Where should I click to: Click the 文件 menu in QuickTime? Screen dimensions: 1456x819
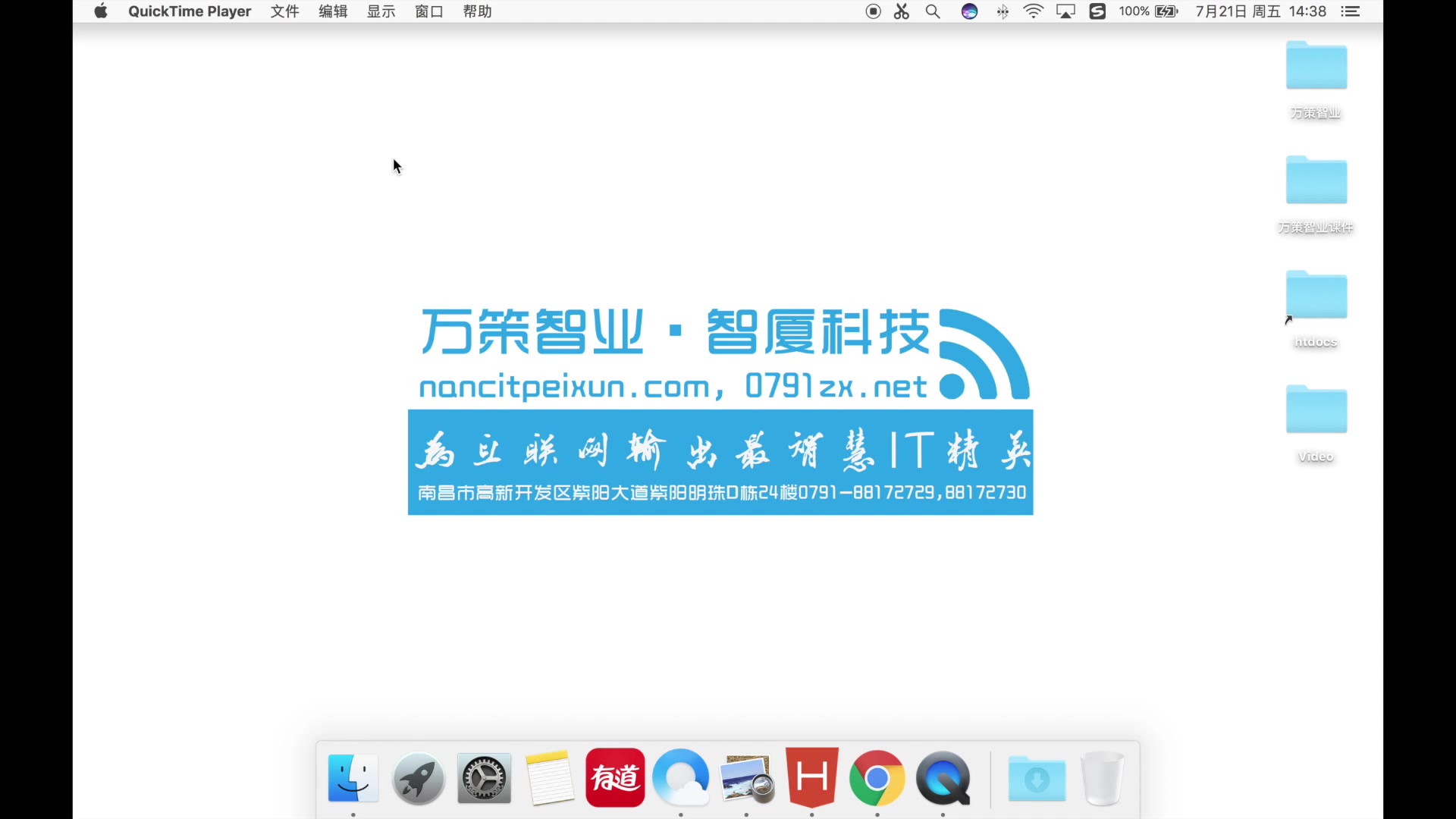coord(284,11)
